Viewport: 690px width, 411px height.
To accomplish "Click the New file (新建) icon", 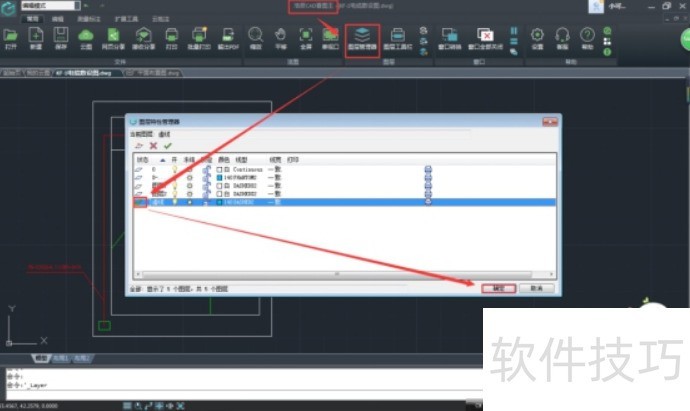I will pyautogui.click(x=36, y=38).
